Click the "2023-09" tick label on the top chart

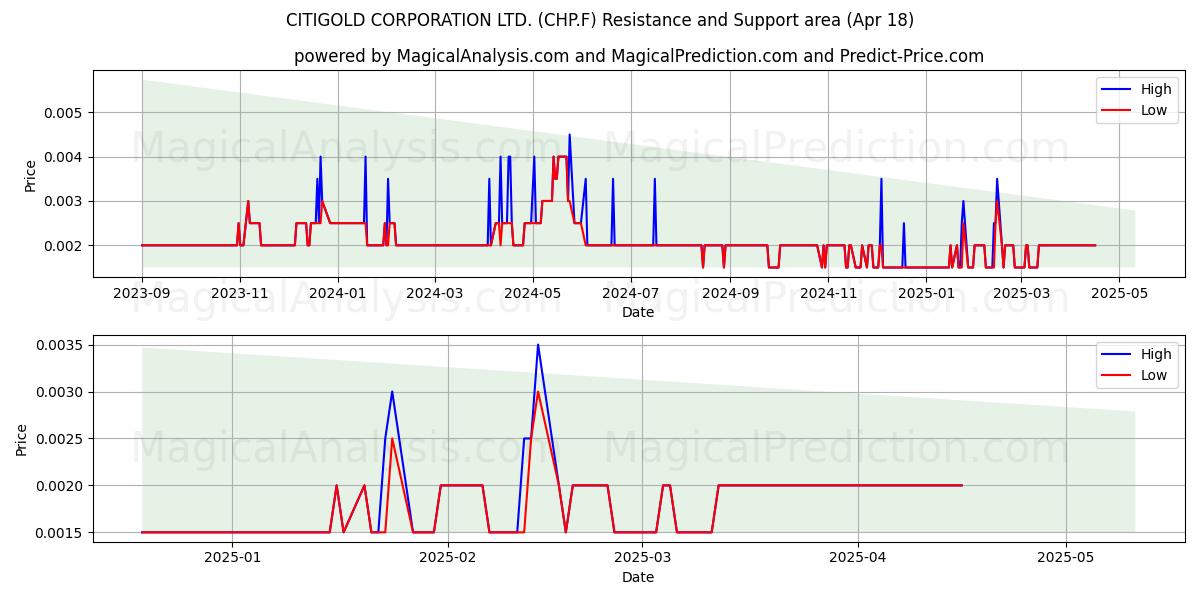pyautogui.click(x=142, y=293)
